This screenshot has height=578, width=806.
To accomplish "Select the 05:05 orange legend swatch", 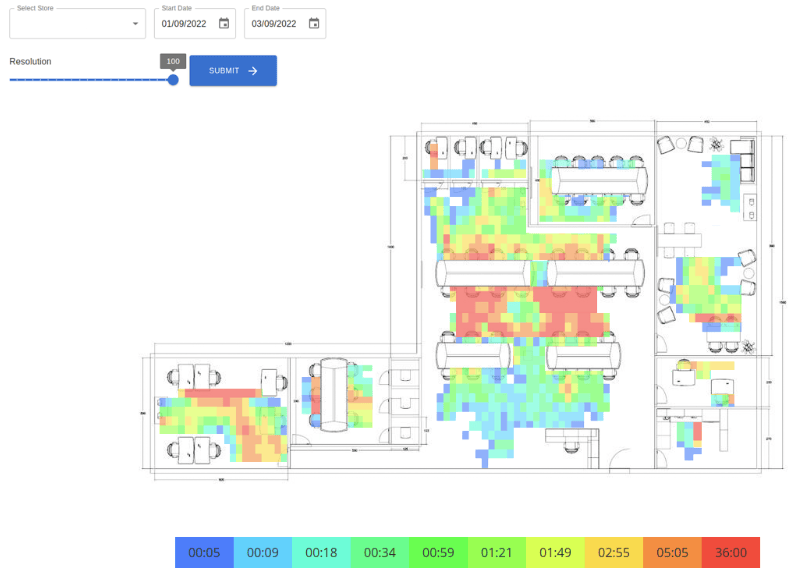I will (672, 552).
